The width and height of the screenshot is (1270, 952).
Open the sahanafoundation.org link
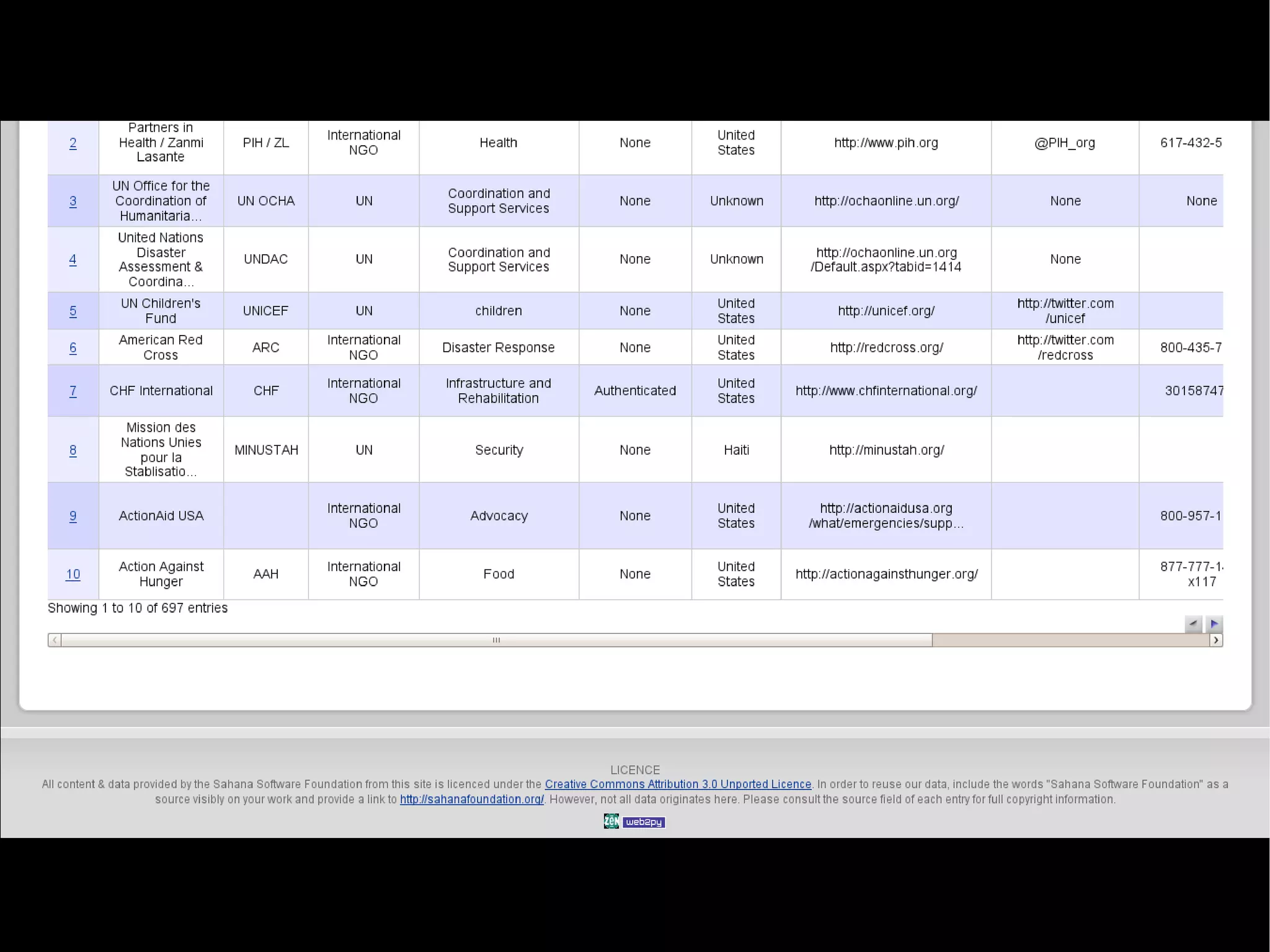point(471,799)
